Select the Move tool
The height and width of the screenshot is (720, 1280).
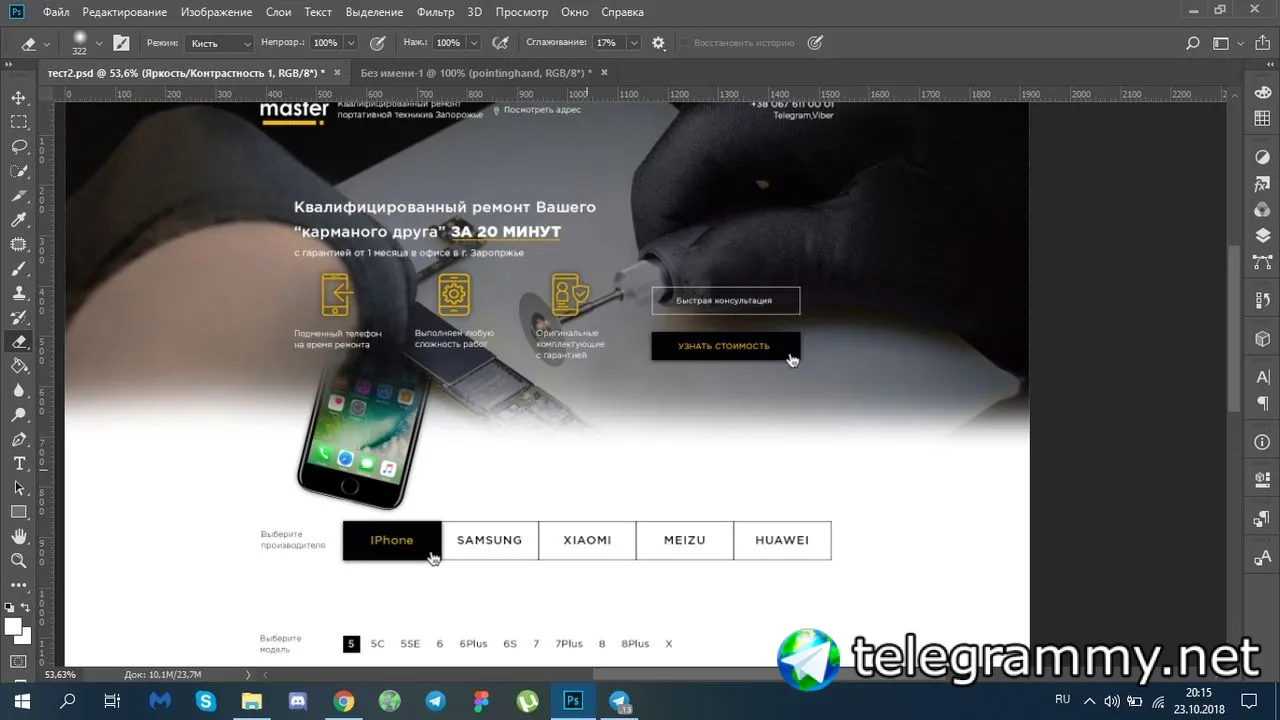pos(19,98)
